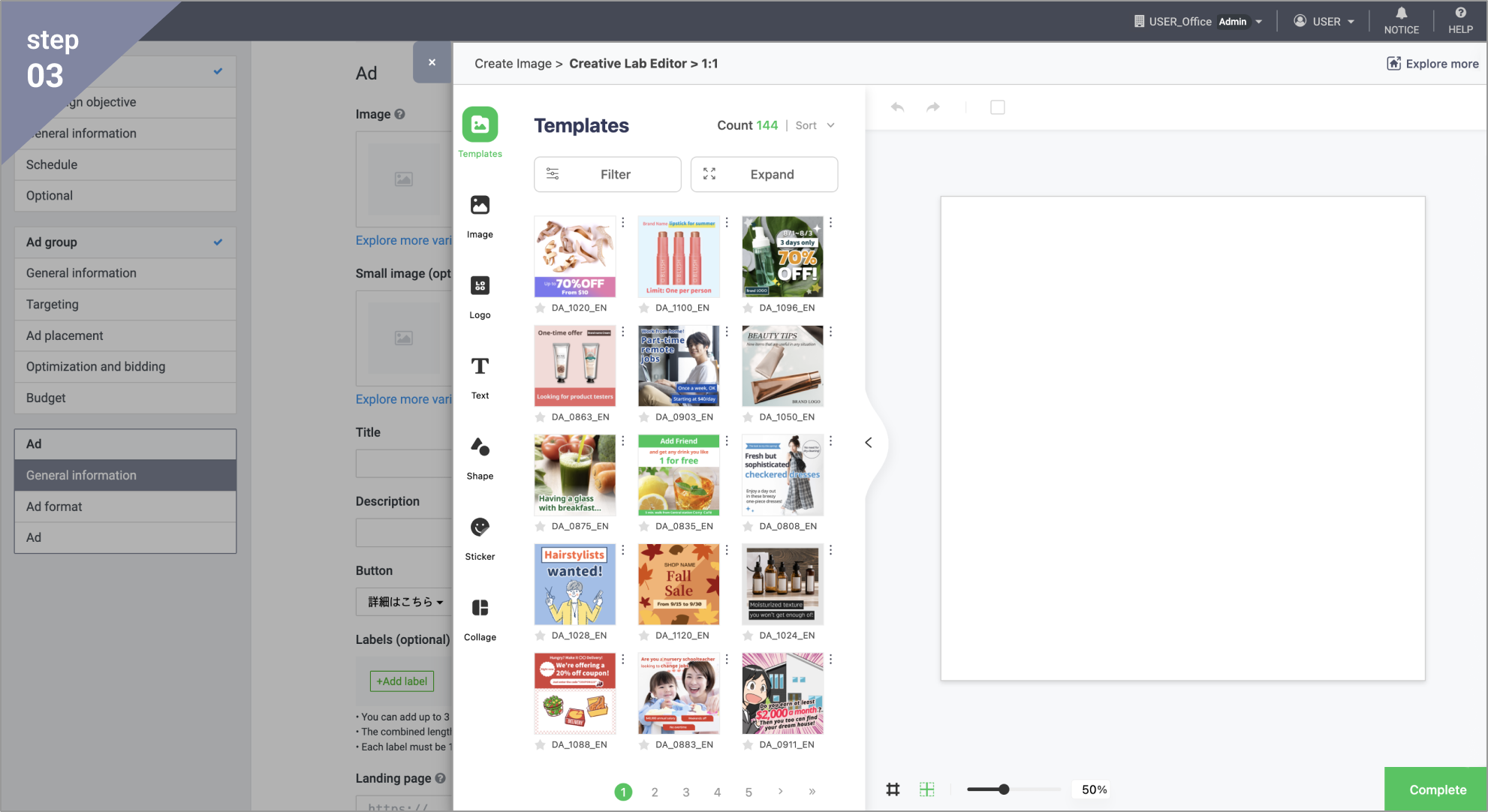
Task: Open the Logo panel icon
Action: (480, 286)
